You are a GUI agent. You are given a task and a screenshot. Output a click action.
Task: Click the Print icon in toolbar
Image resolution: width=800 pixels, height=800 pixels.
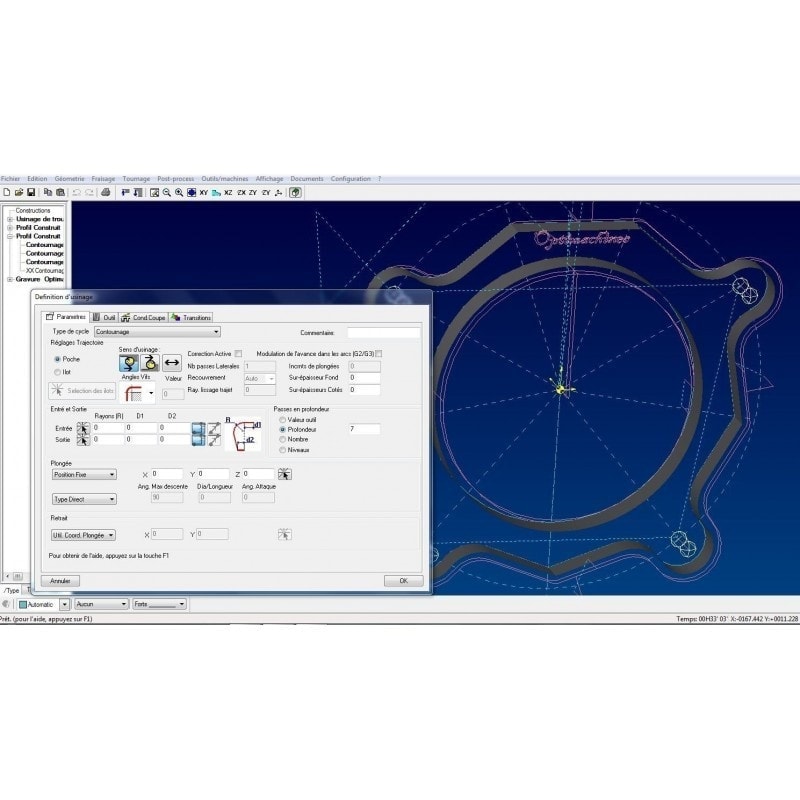[x=106, y=192]
